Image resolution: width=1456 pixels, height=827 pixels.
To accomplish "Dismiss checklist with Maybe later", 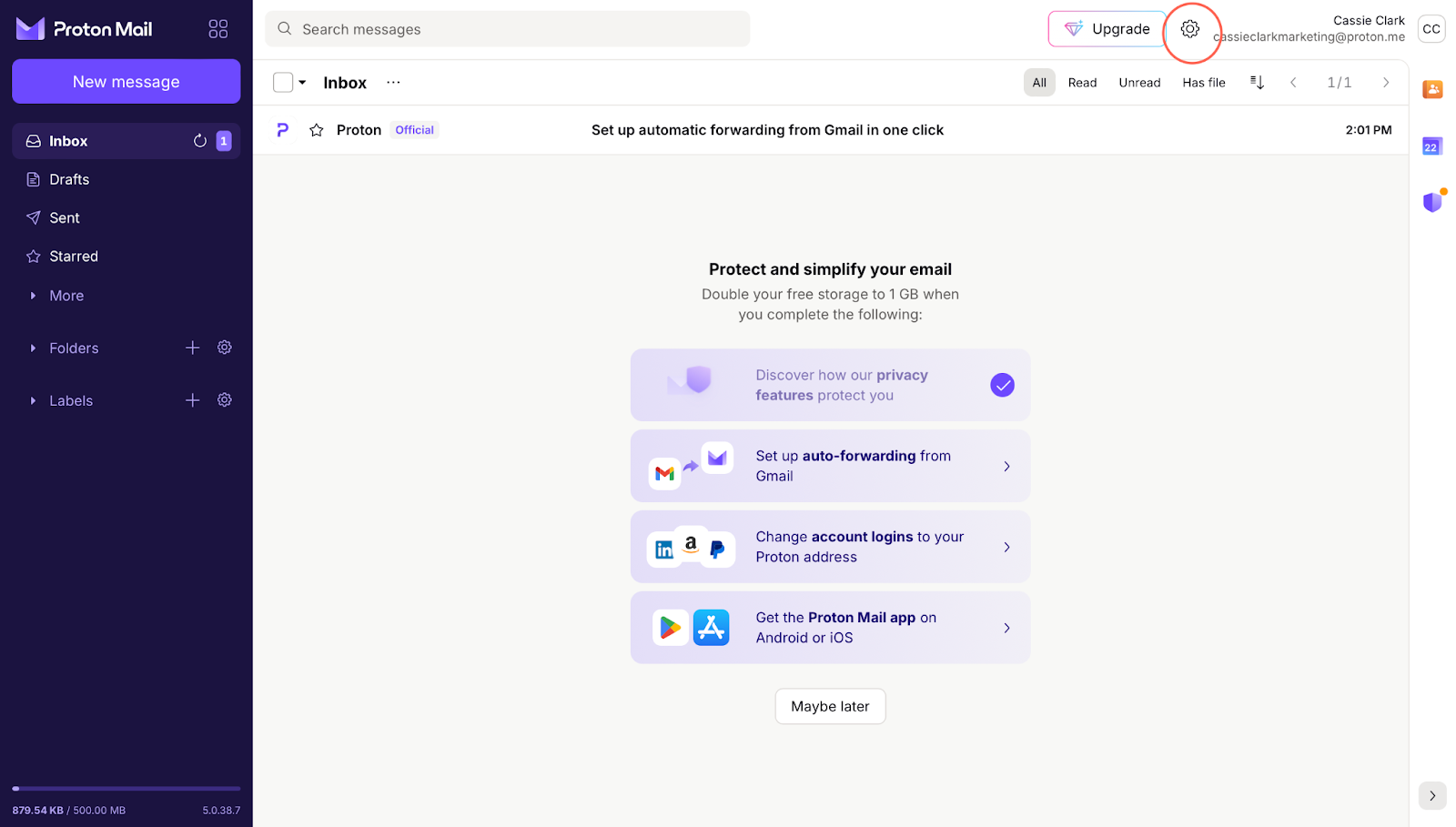I will pyautogui.click(x=830, y=706).
